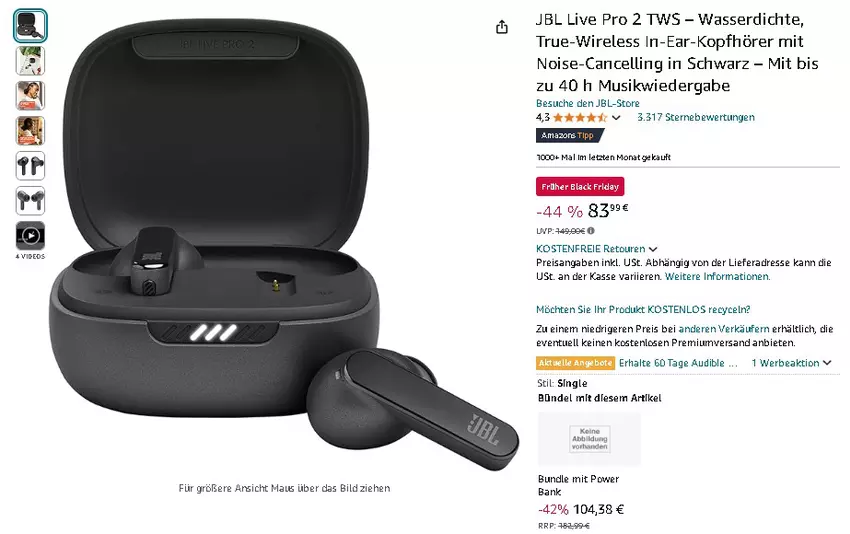Expand the 1 Werbeaktion dropdown
The height and width of the screenshot is (534, 850).
791,363
